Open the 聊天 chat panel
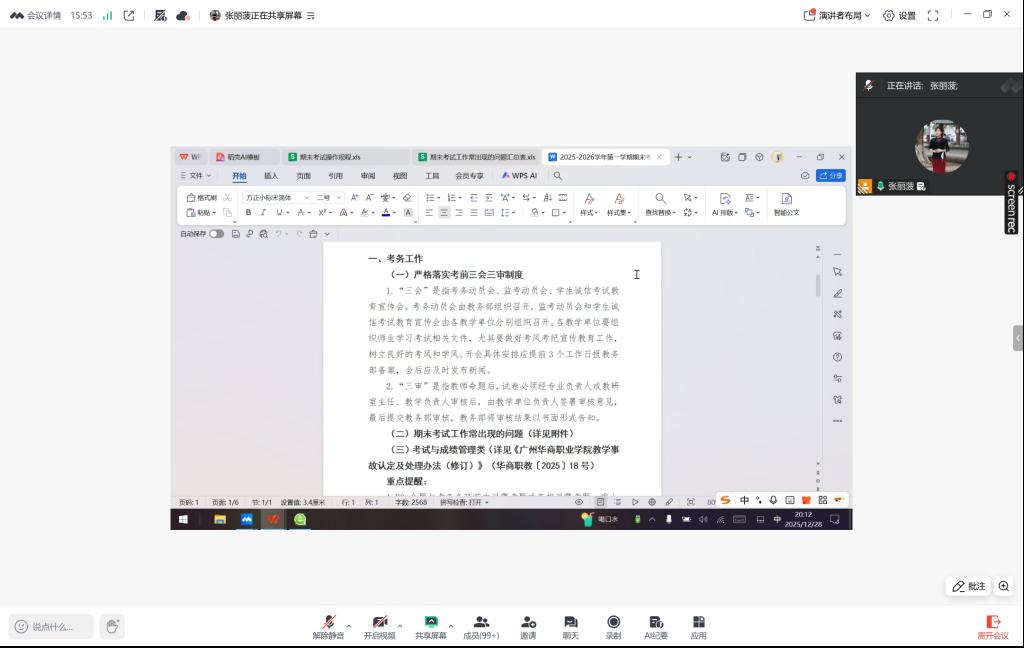 click(570, 624)
